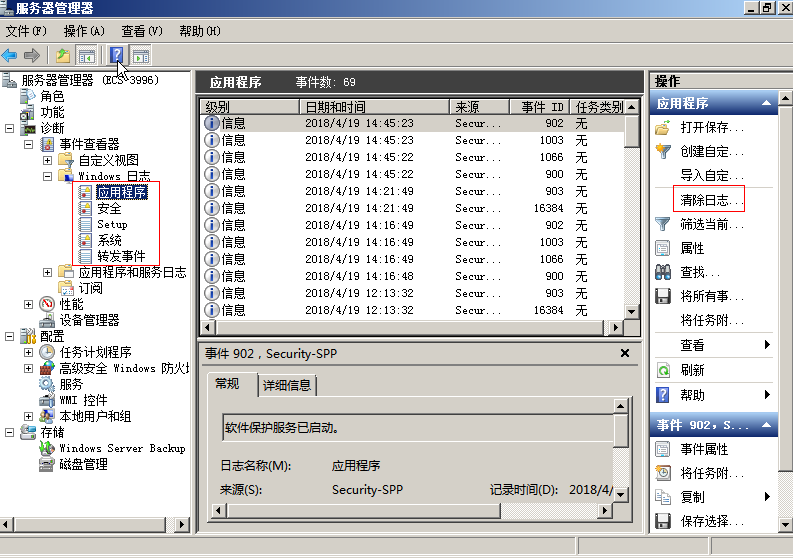This screenshot has height=558, width=793.
Task: Open 属性 in the 应用程序 actions
Action: [x=692, y=248]
